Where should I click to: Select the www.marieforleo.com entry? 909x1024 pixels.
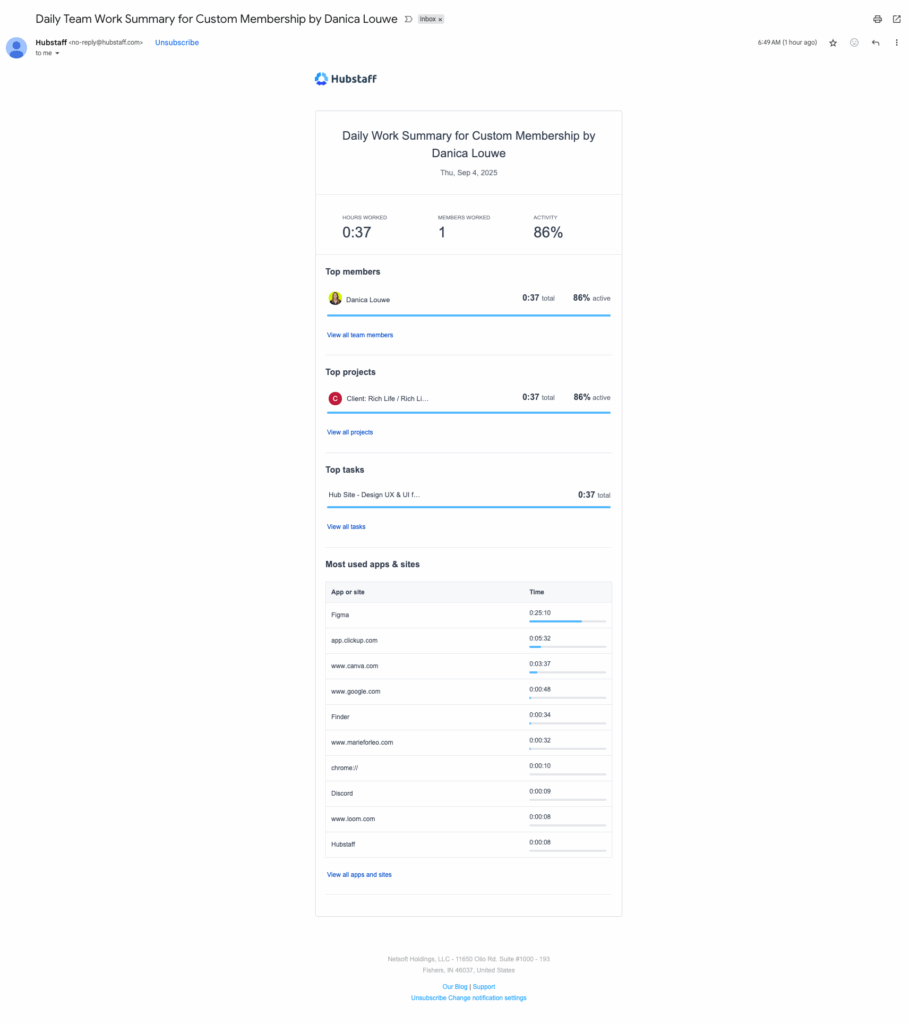pos(362,743)
